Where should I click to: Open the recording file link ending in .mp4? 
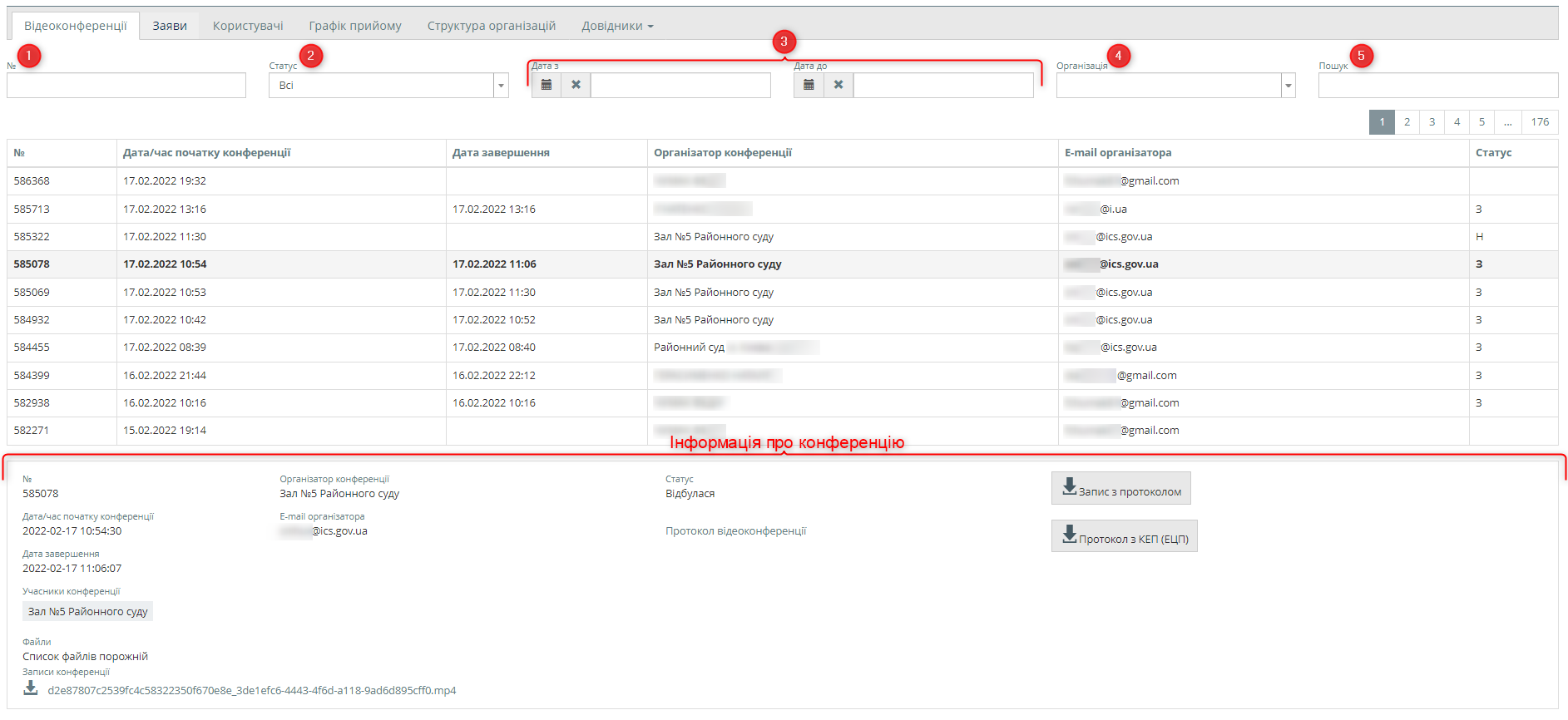(251, 691)
